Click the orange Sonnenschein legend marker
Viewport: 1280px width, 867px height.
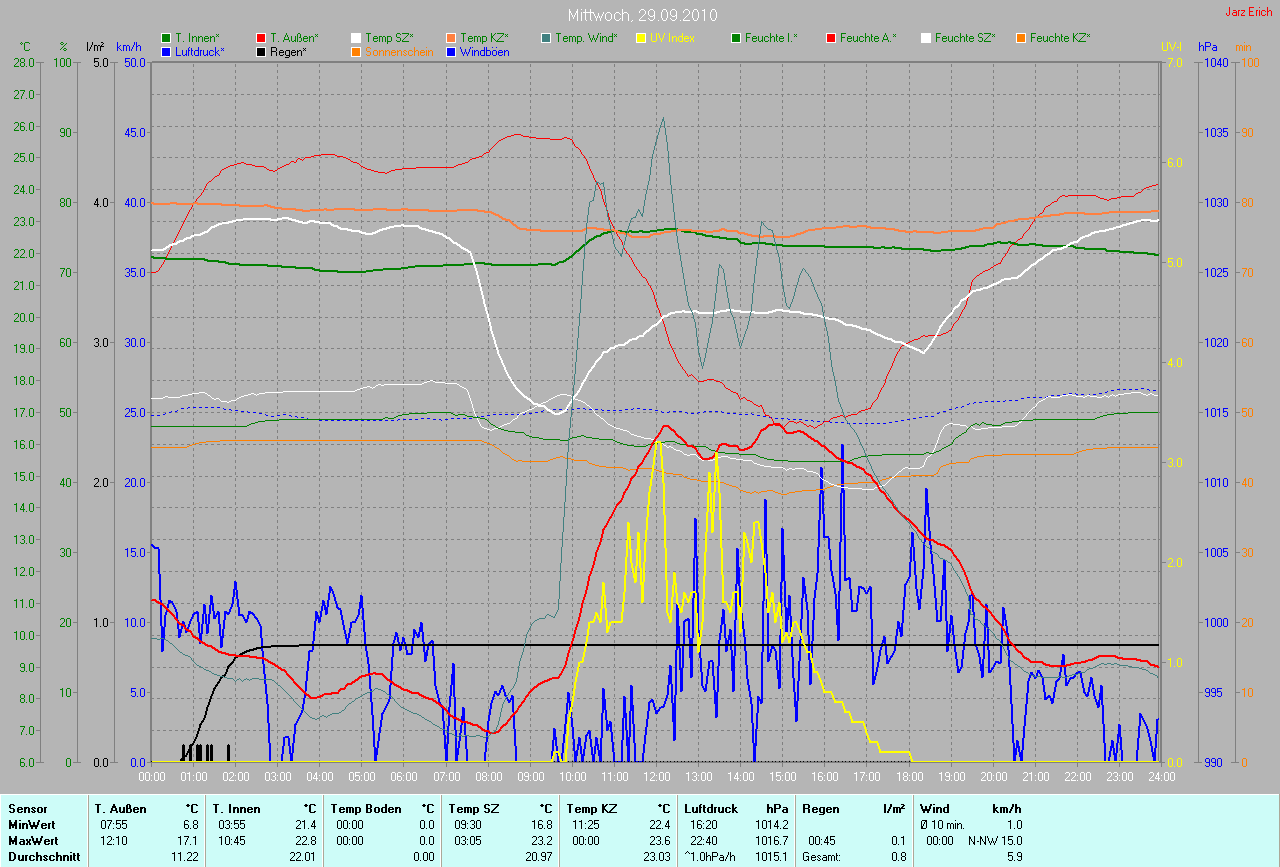pos(356,51)
